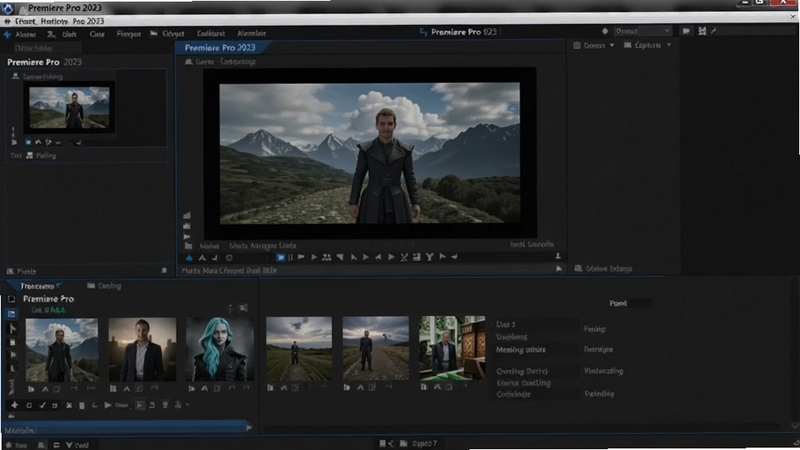
Task: Toggle the square checkbox beside Premiere Pro bin title
Action: [12, 299]
